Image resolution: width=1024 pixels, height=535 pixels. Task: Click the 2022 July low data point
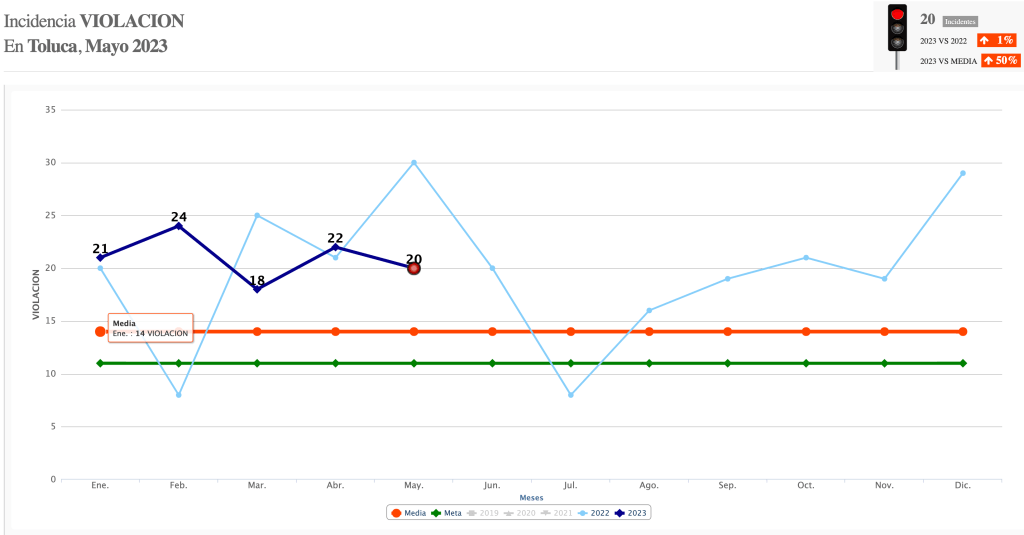point(571,395)
